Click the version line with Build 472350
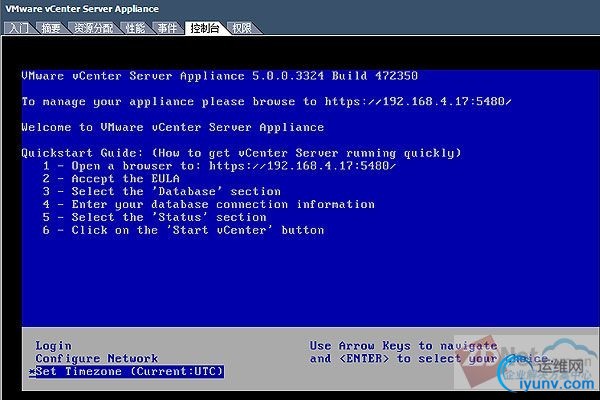 click(x=220, y=76)
